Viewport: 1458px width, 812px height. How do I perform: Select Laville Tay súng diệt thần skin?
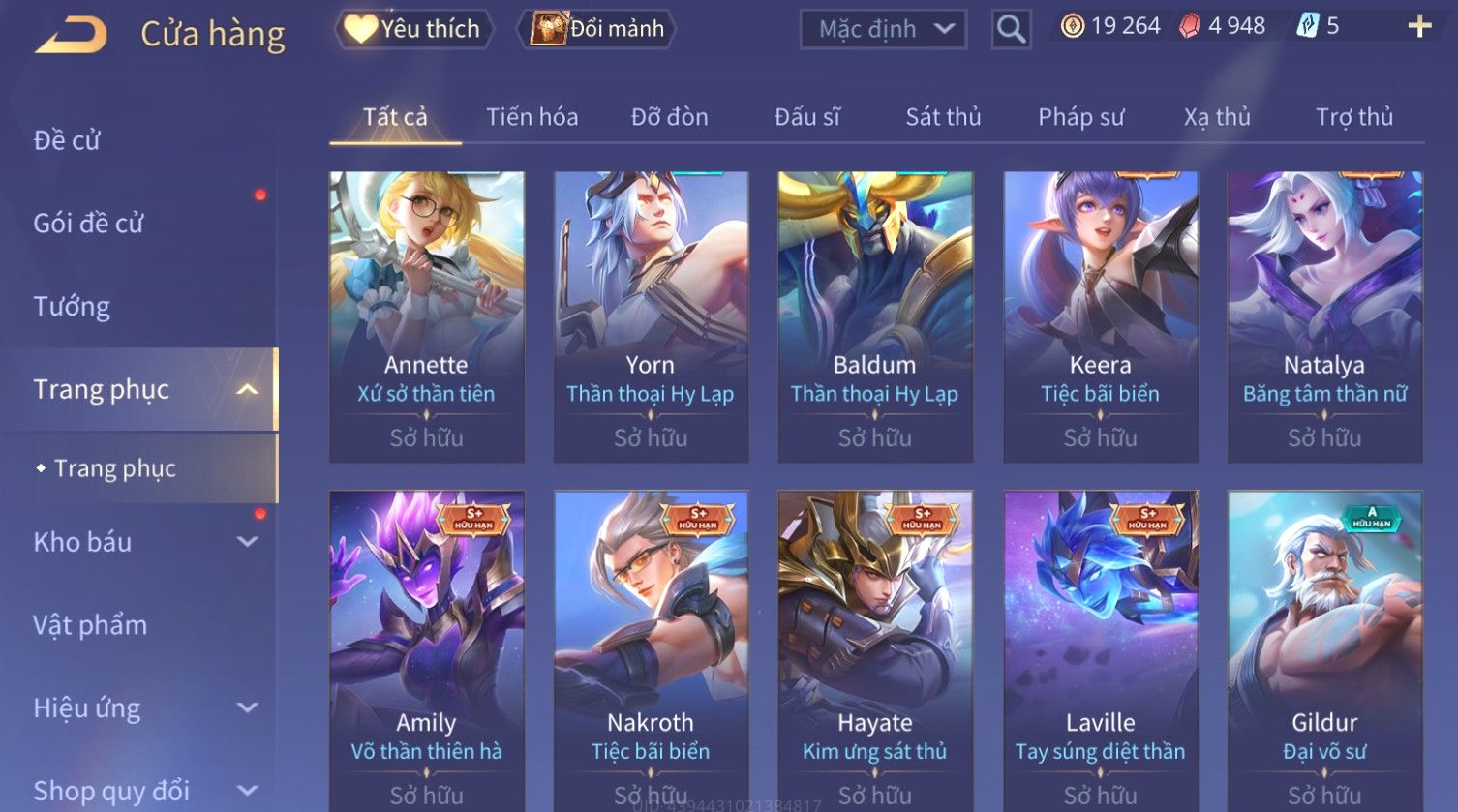click(1101, 650)
